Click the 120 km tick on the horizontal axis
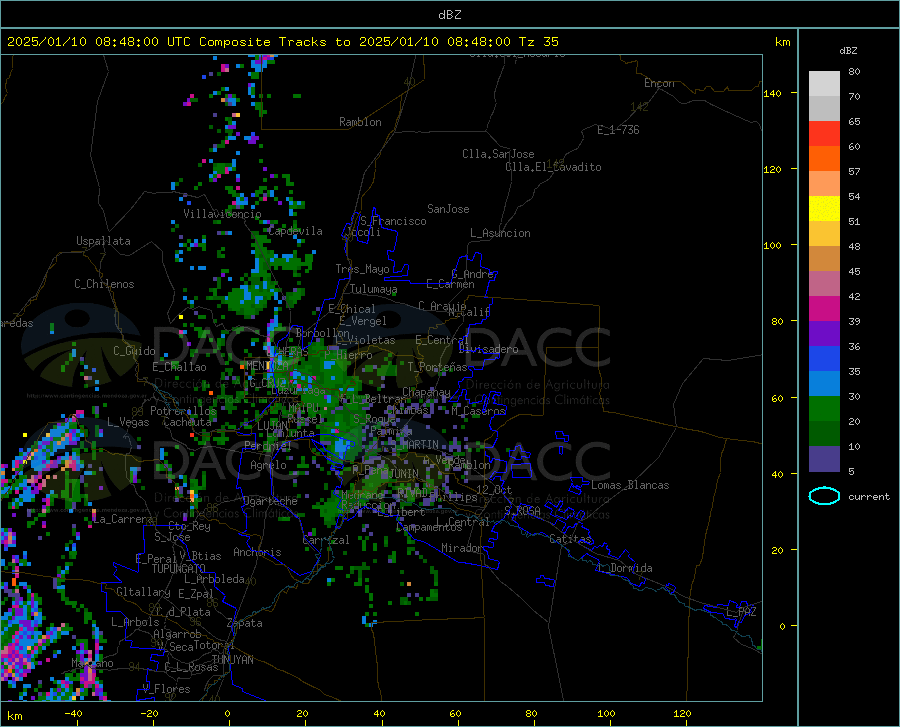Viewport: 900px width, 727px height. [682, 713]
